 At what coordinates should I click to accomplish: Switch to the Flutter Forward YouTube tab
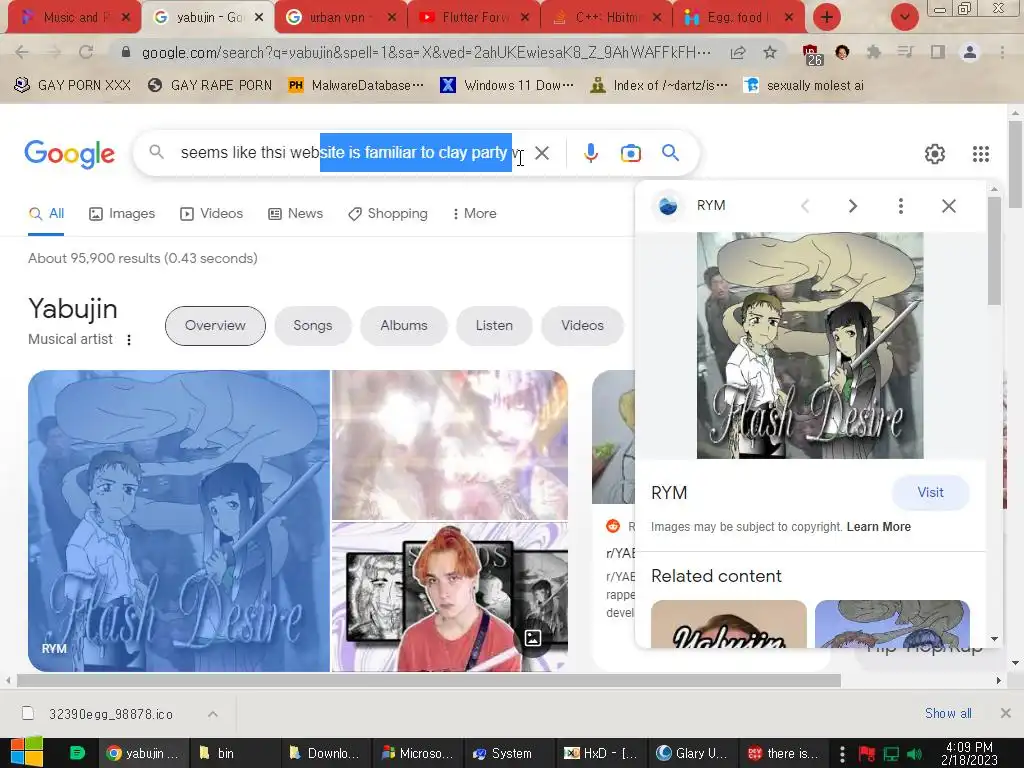point(473,17)
